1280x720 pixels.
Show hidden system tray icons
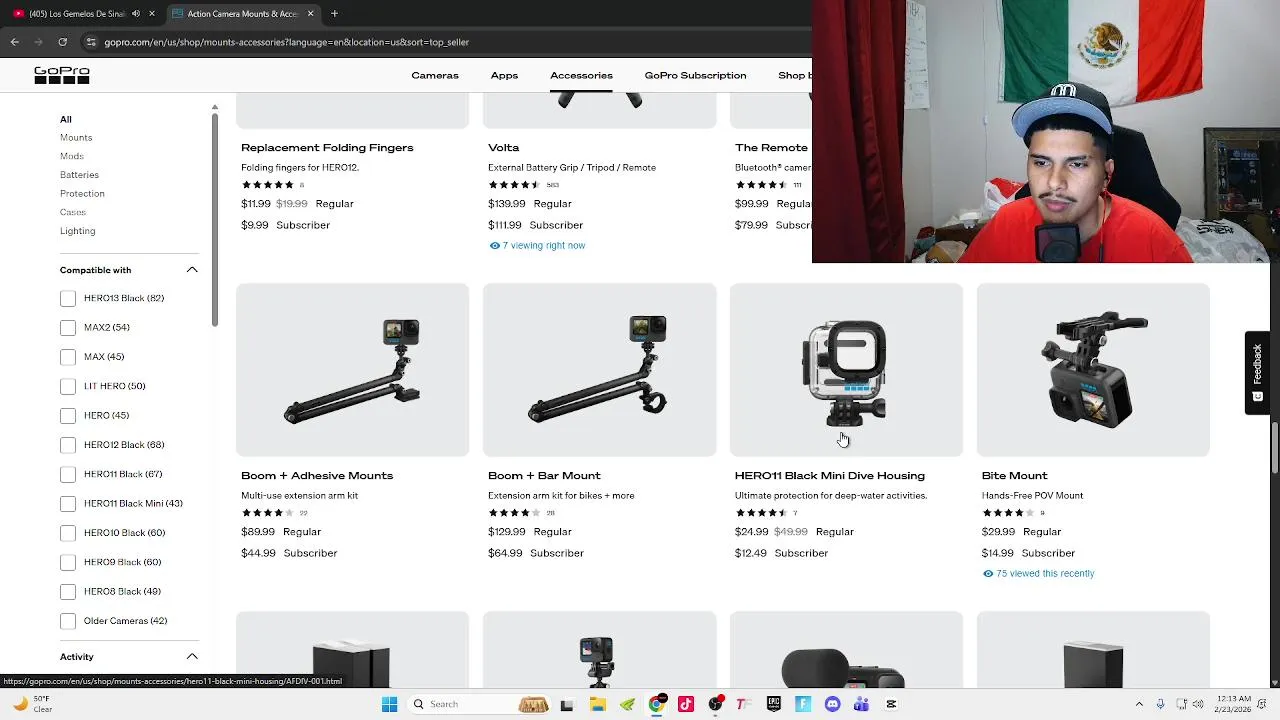tap(1139, 704)
